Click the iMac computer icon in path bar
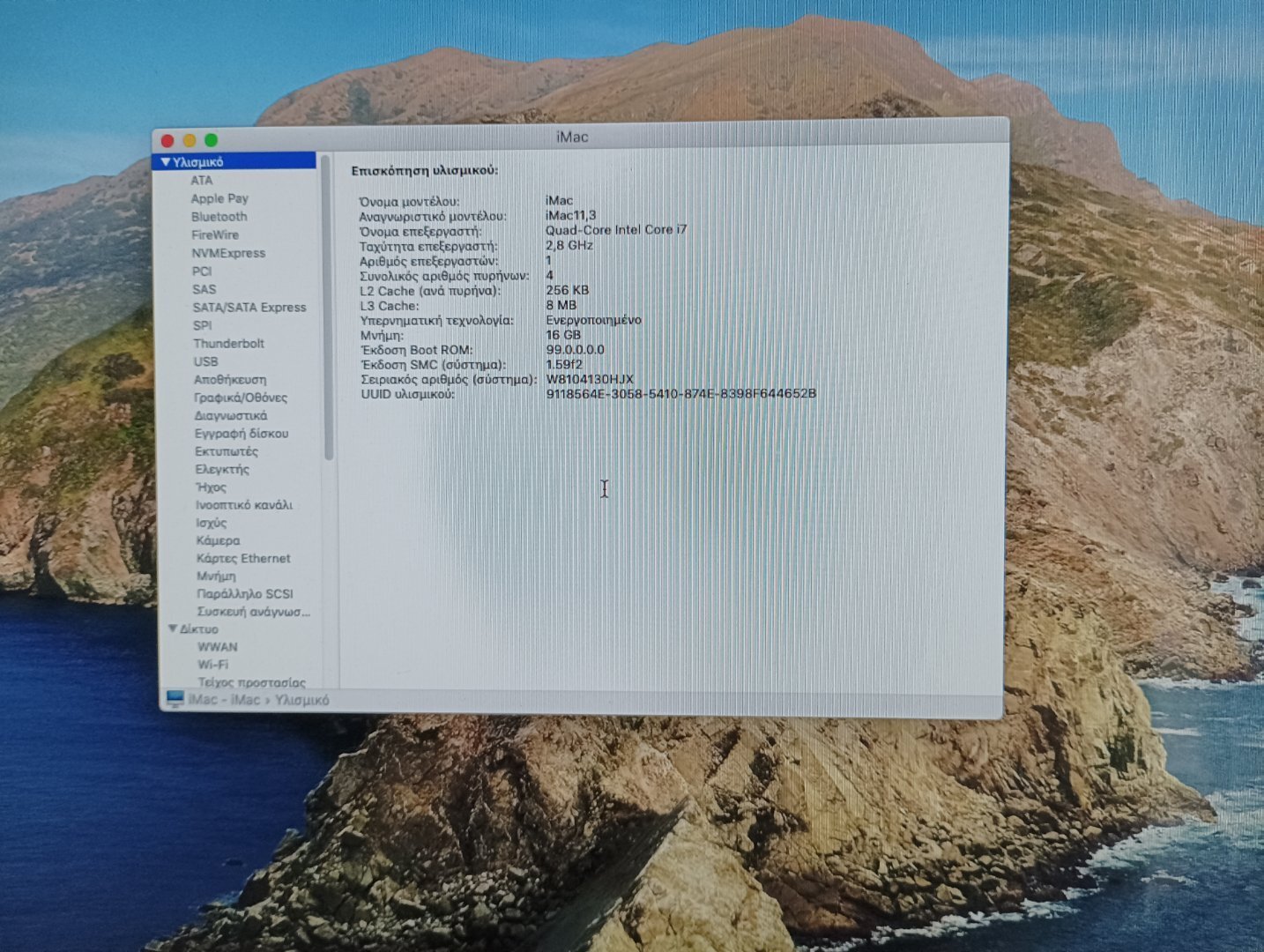 click(175, 699)
